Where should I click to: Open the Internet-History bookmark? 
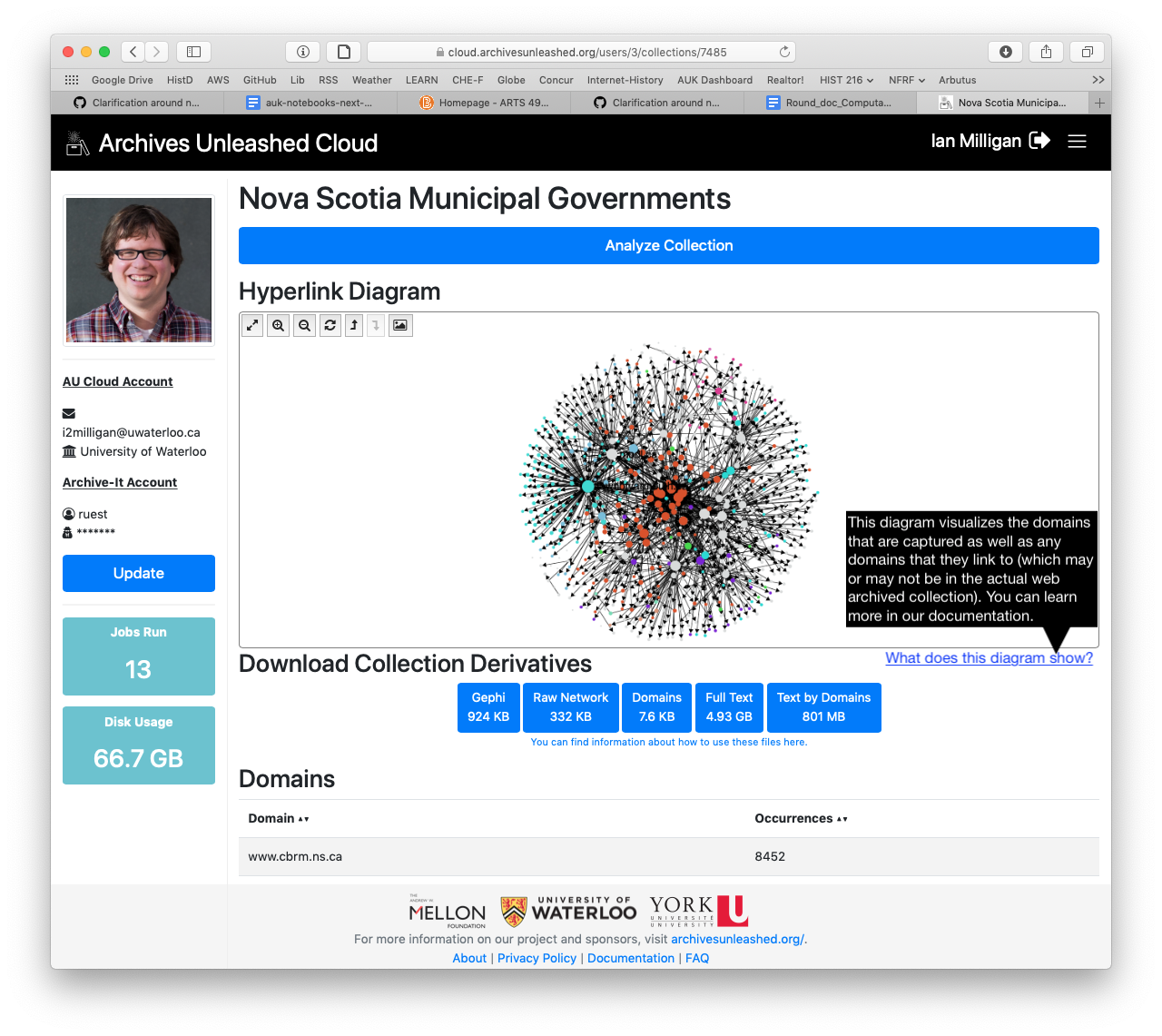(625, 80)
